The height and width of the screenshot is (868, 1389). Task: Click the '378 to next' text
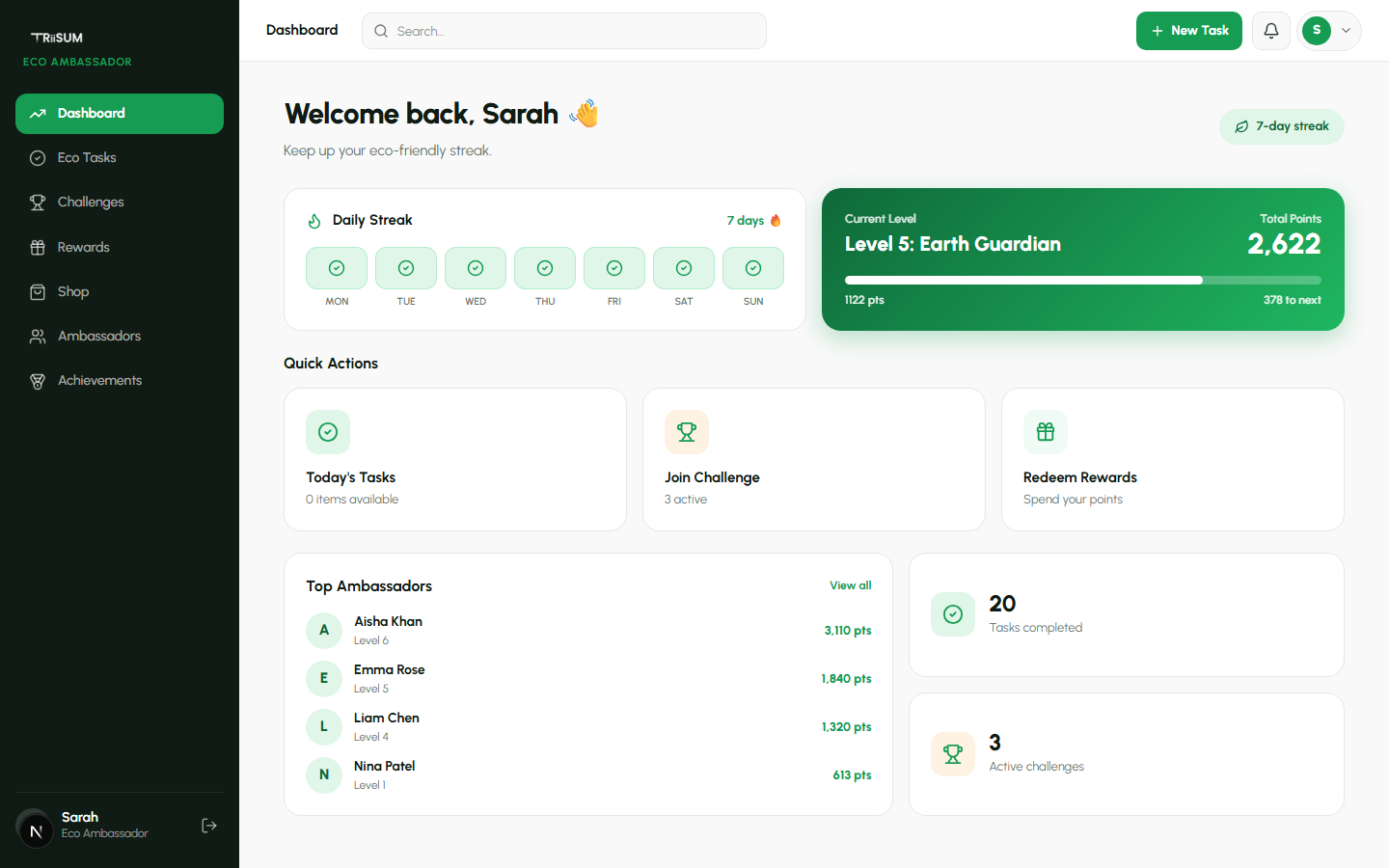[1293, 300]
